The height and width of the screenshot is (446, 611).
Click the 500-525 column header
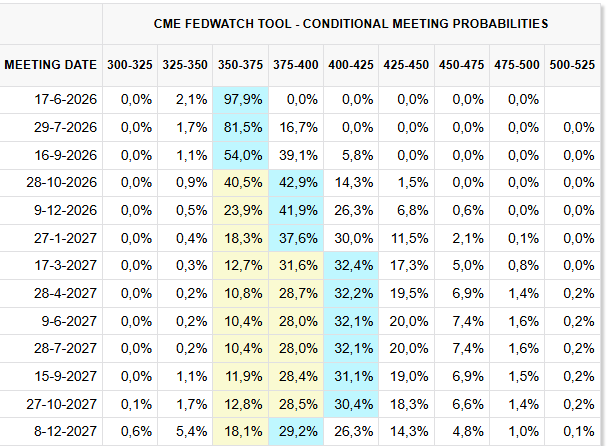(x=572, y=65)
